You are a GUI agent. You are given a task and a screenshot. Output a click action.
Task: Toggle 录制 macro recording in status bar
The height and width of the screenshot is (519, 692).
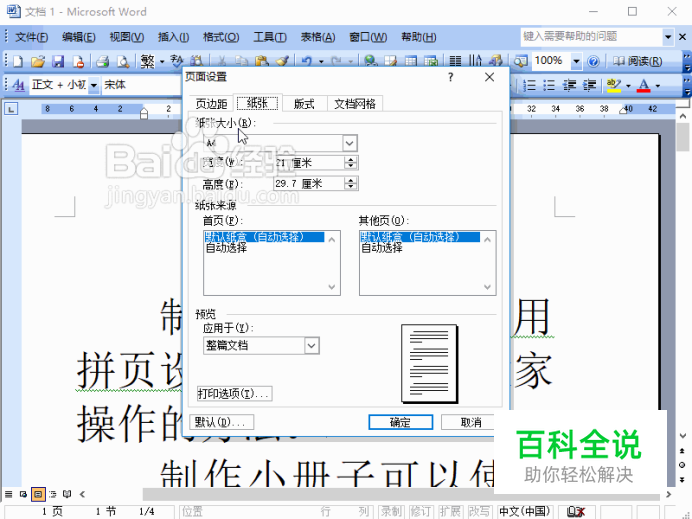coord(391,511)
